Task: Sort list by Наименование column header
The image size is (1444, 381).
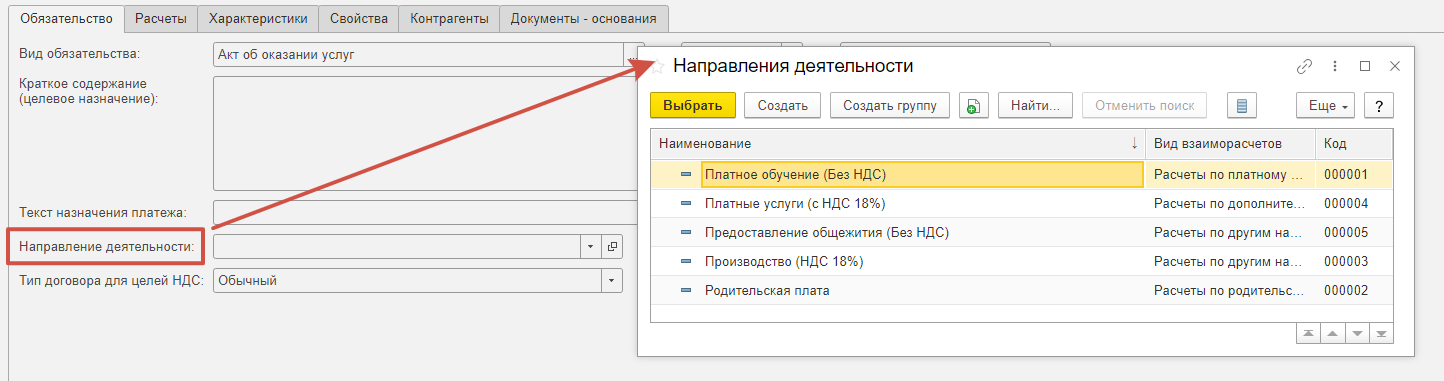Action: tap(897, 144)
